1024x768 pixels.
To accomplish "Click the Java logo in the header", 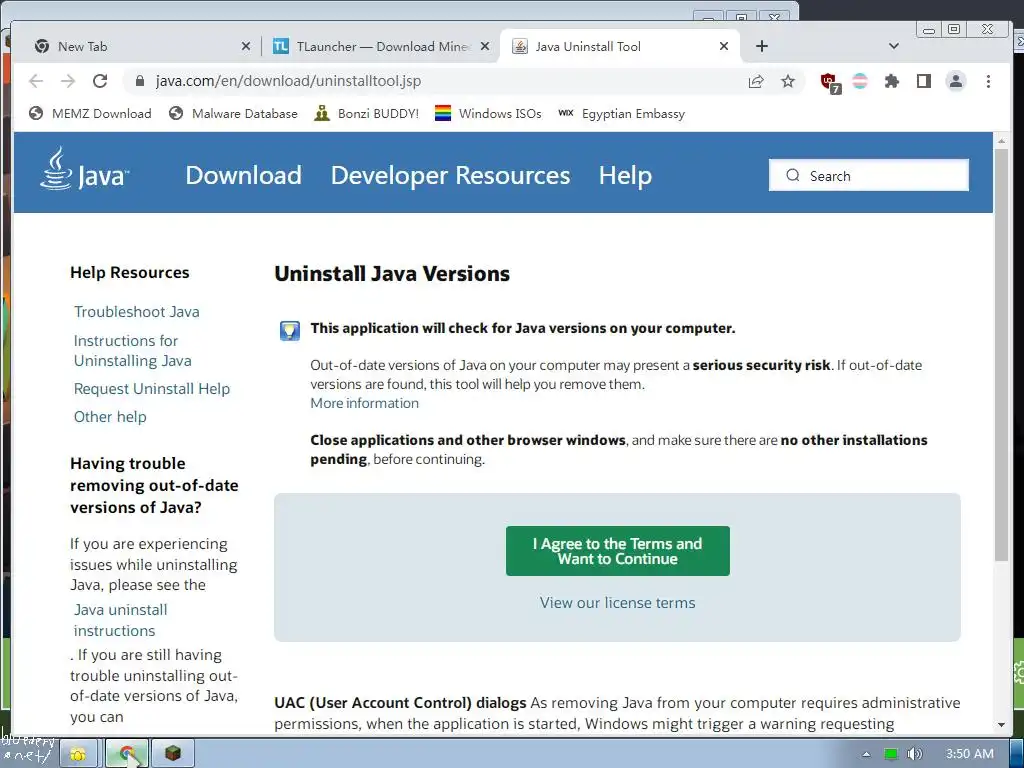I will [x=84, y=169].
